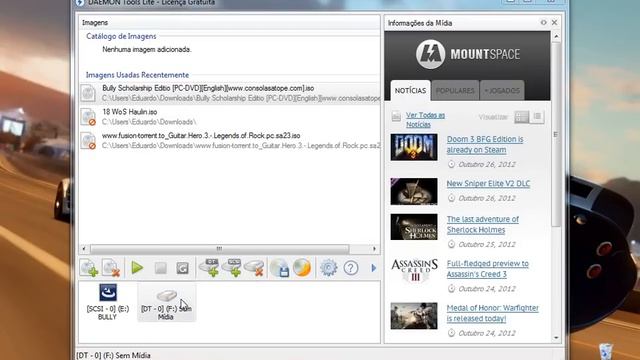The width and height of the screenshot is (640, 360).
Task: Switch to thumbnail grid view
Action: point(522,117)
